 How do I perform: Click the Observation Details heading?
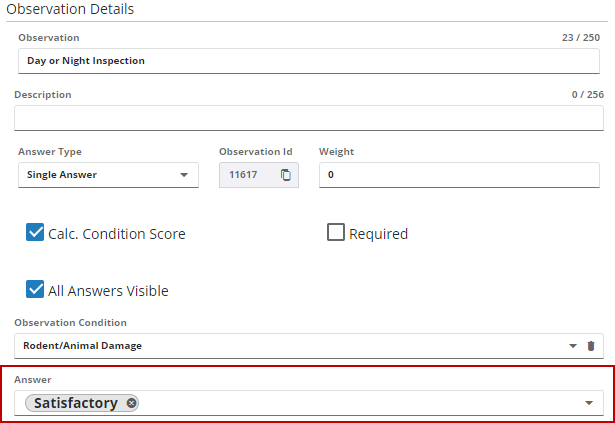[70, 9]
